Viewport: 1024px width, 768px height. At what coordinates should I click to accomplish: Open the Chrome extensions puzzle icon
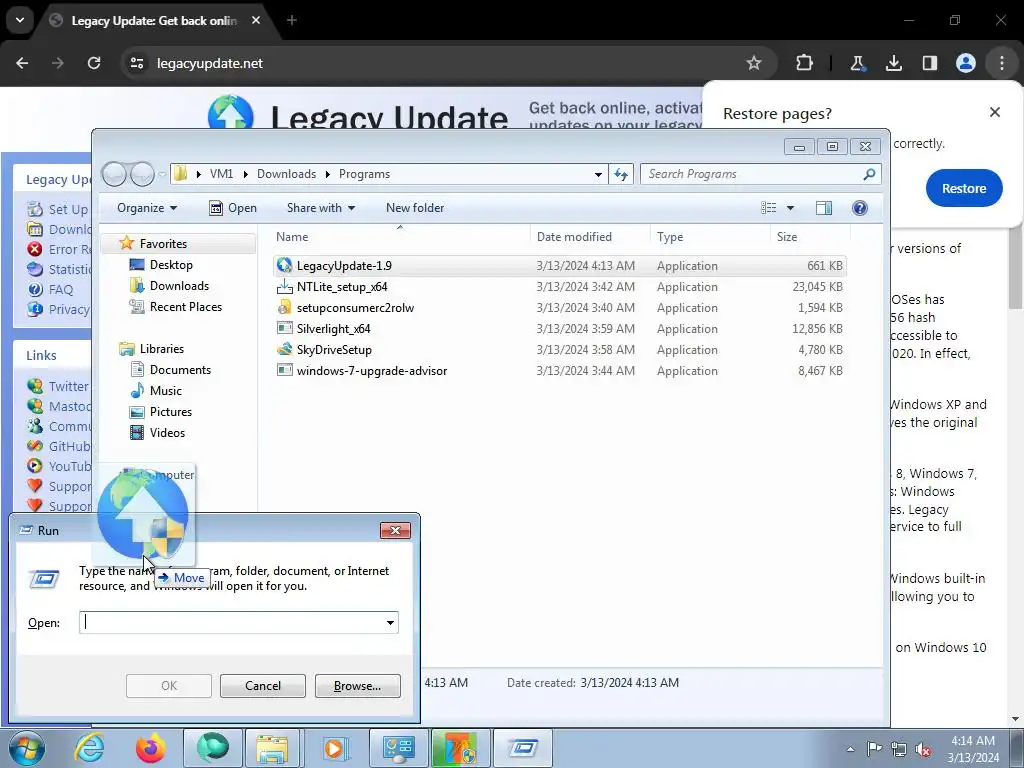(805, 63)
